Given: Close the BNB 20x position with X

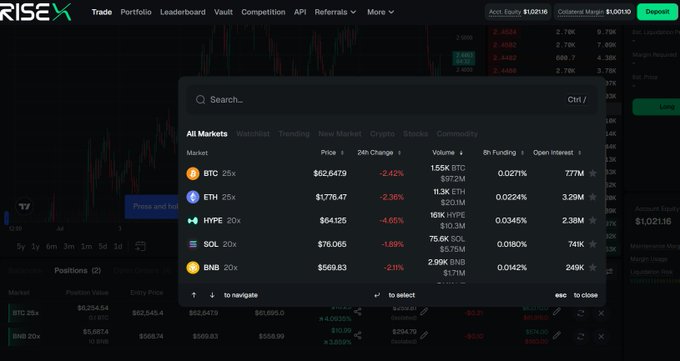Looking at the screenshot, I should pyautogui.click(x=601, y=336).
